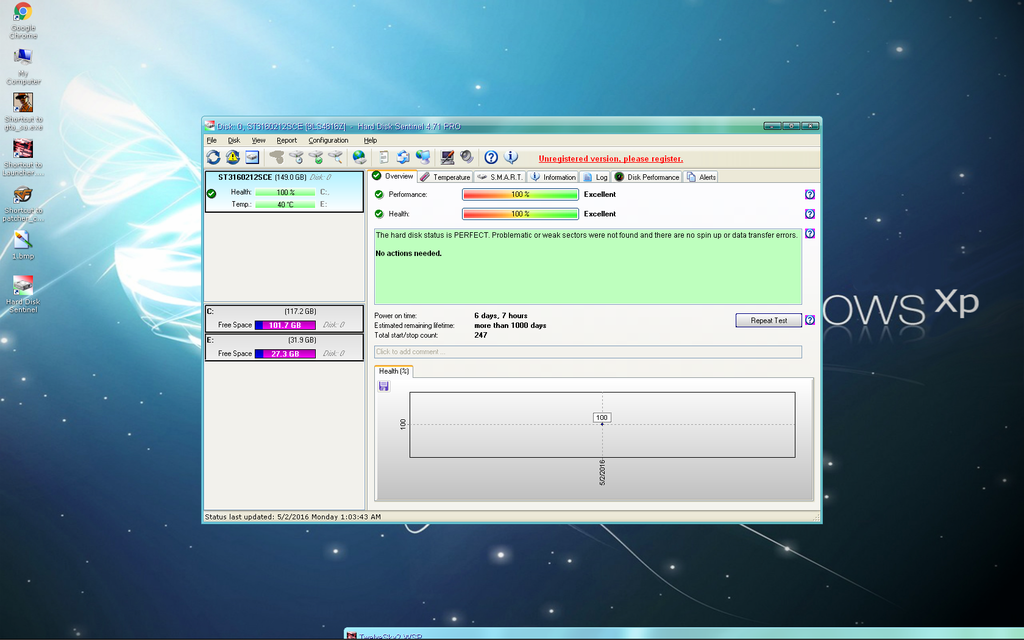Click the globe icon in the toolbar
This screenshot has height=640, width=1024.
(x=360, y=158)
